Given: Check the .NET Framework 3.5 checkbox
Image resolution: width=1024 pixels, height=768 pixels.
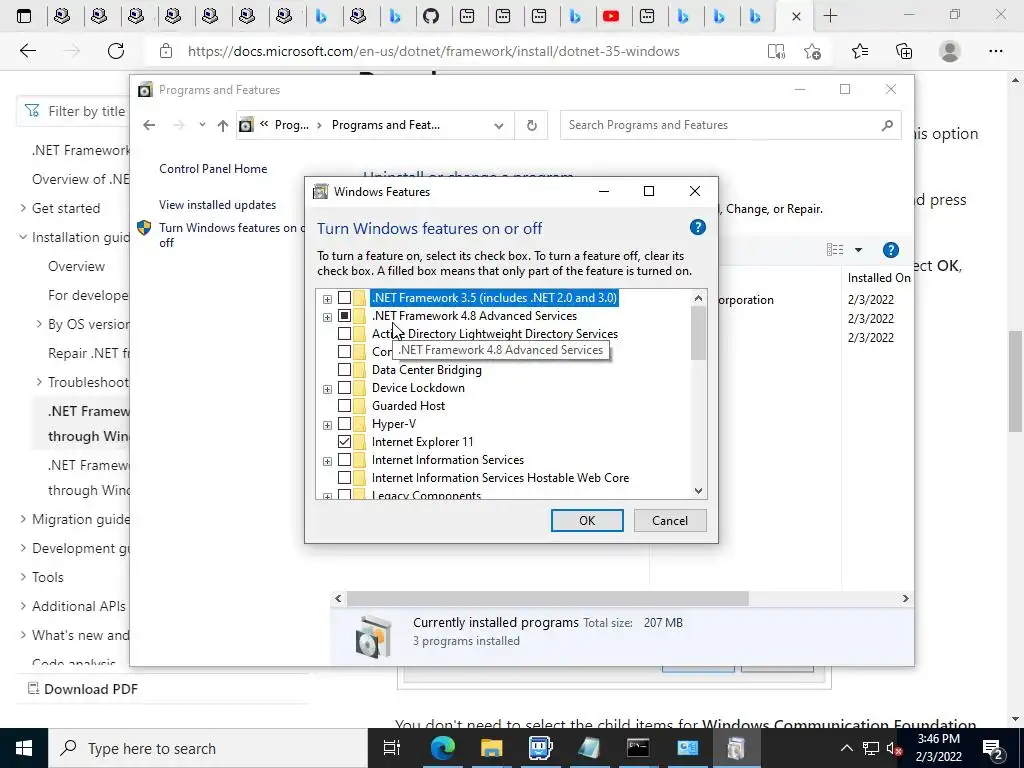Looking at the screenshot, I should [344, 298].
